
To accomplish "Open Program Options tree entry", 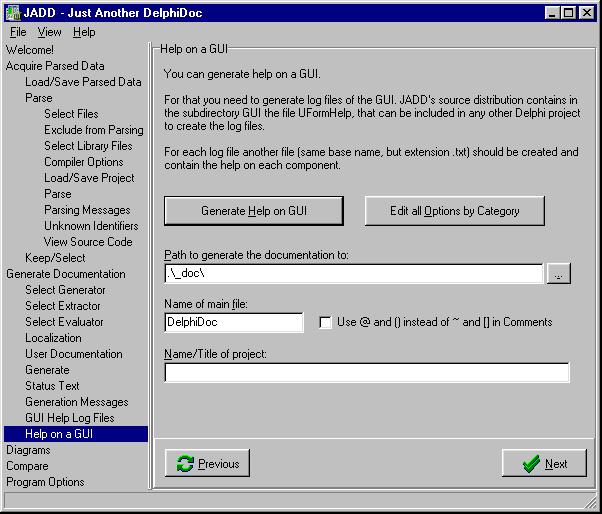I will (45, 482).
